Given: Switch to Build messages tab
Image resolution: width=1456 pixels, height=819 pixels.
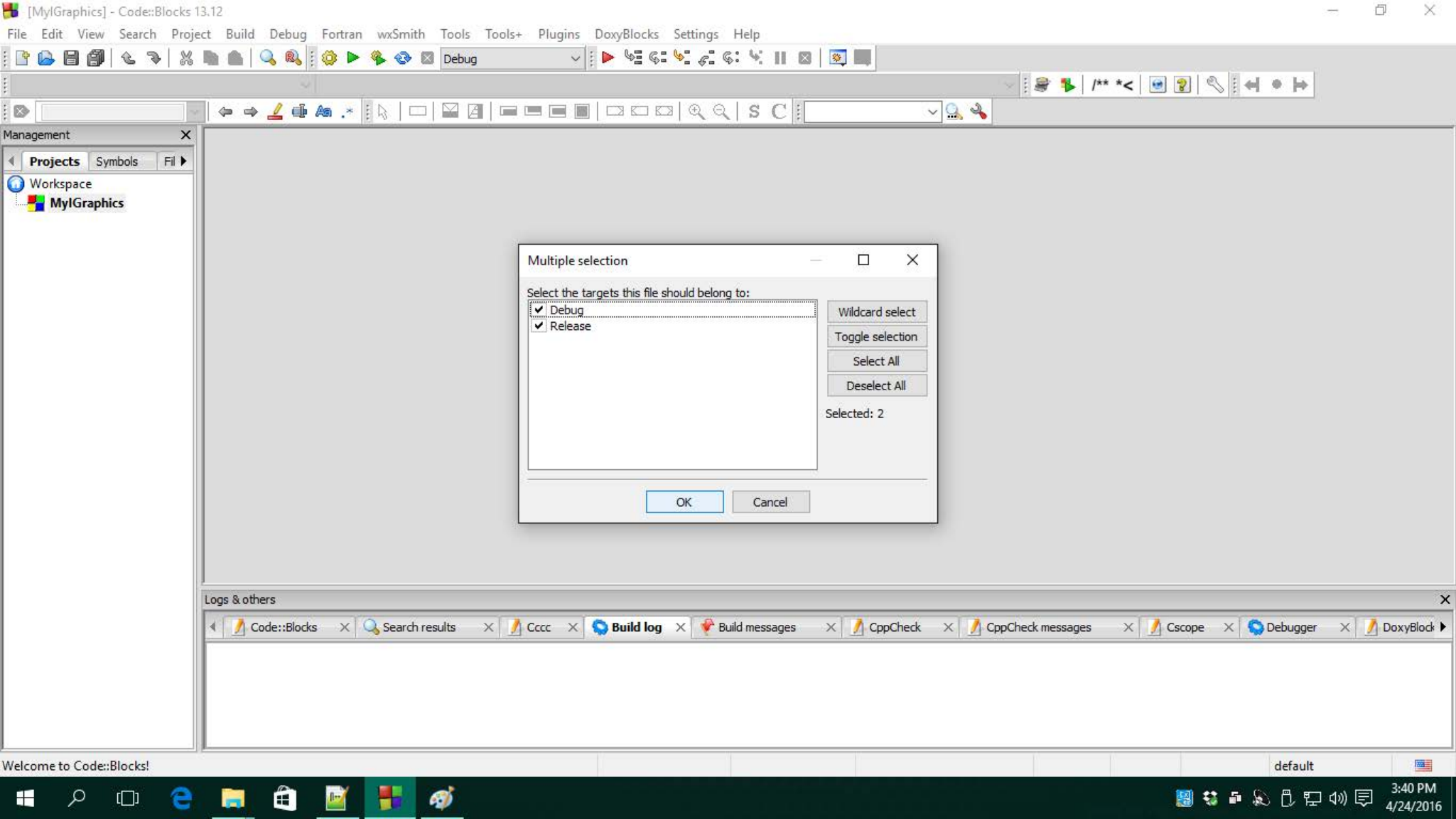Looking at the screenshot, I should [756, 627].
